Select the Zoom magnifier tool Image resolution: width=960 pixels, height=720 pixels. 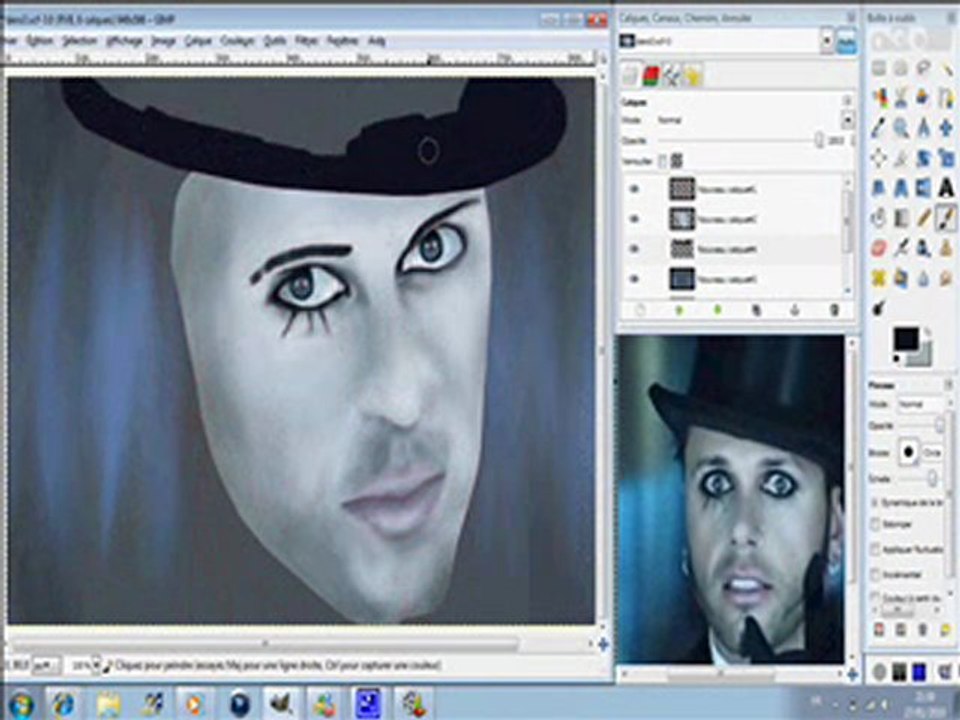click(901, 128)
